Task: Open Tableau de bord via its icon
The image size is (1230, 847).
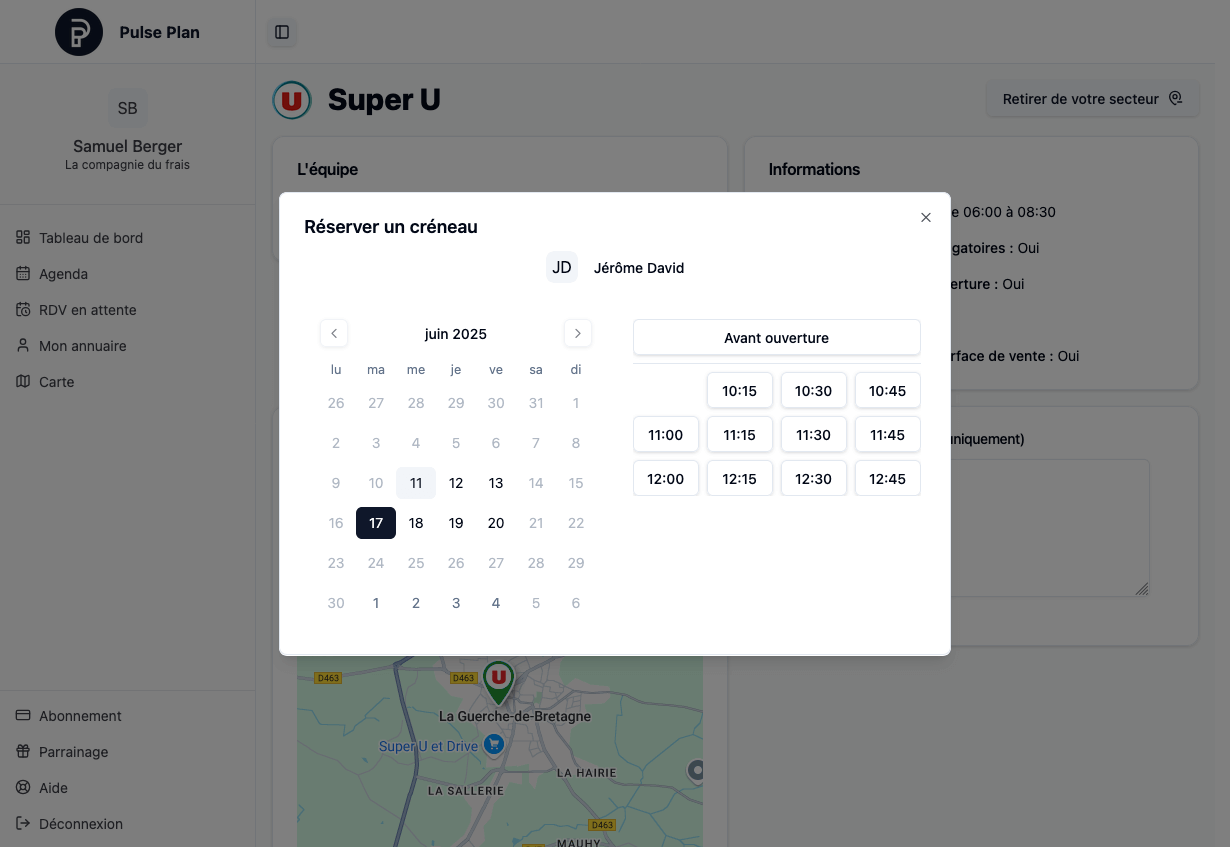Action: [x=23, y=238]
